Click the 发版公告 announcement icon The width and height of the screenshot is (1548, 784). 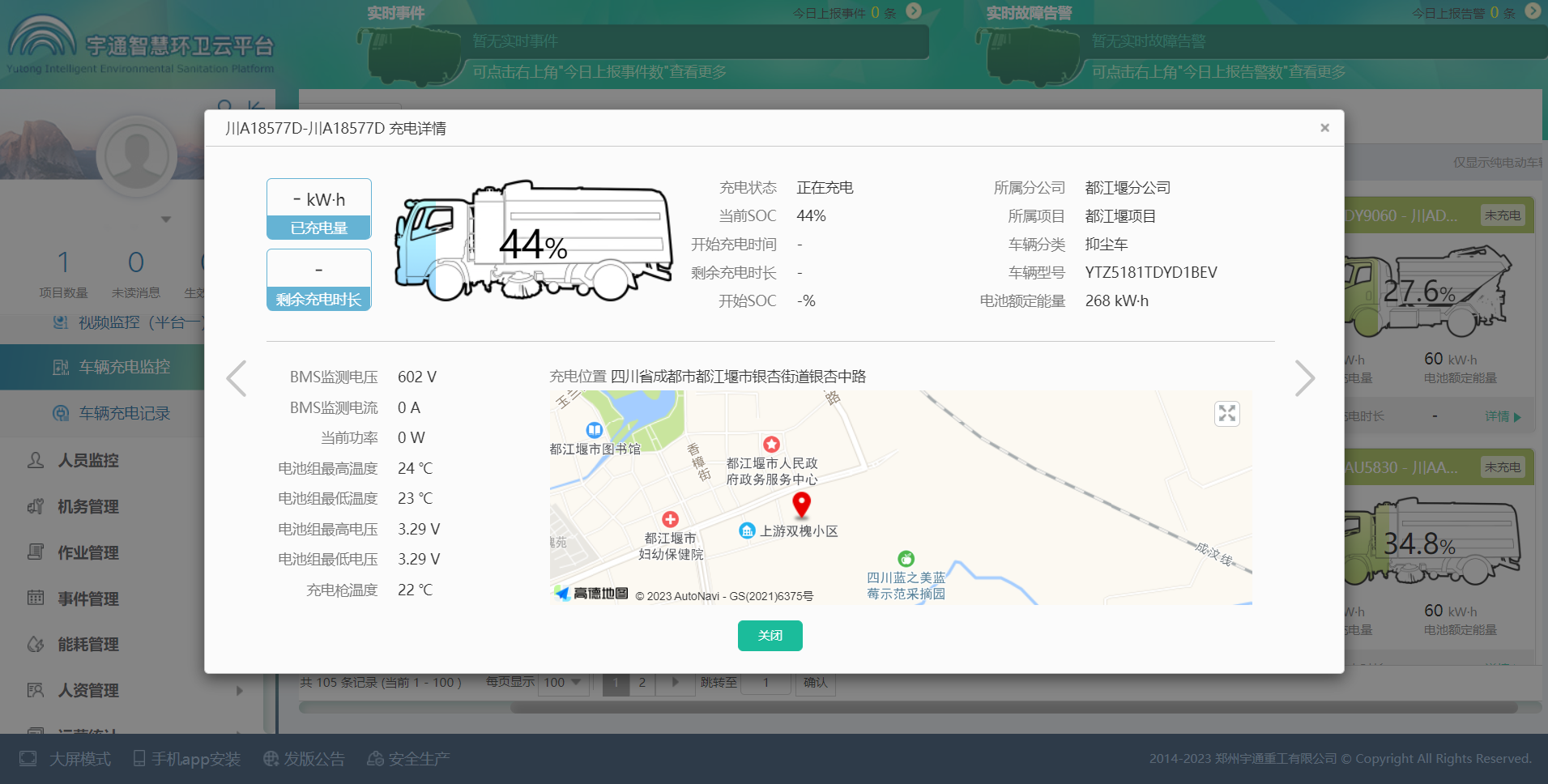(270, 758)
